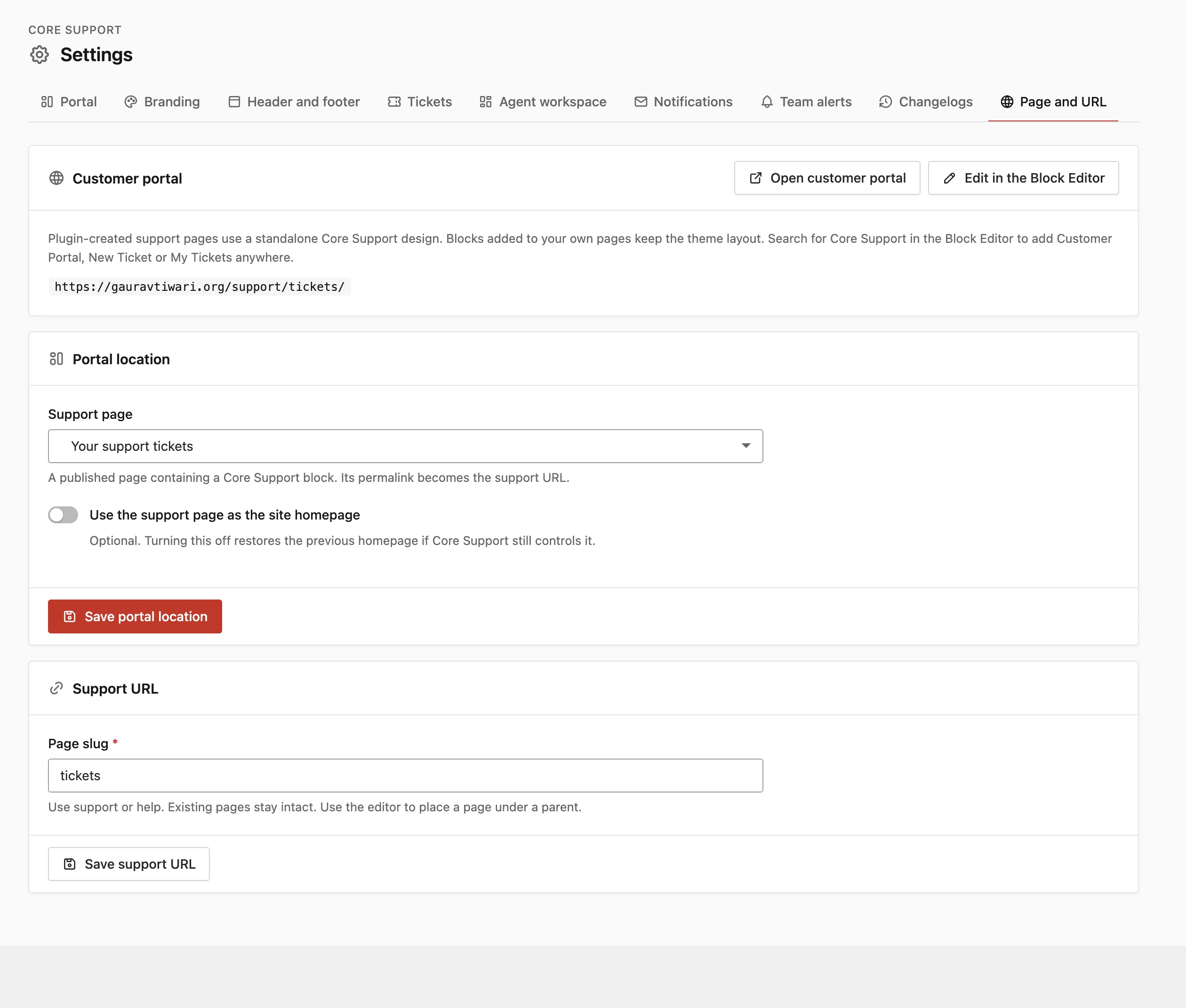Click the gauravtiwari.org support tickets URL

200,287
